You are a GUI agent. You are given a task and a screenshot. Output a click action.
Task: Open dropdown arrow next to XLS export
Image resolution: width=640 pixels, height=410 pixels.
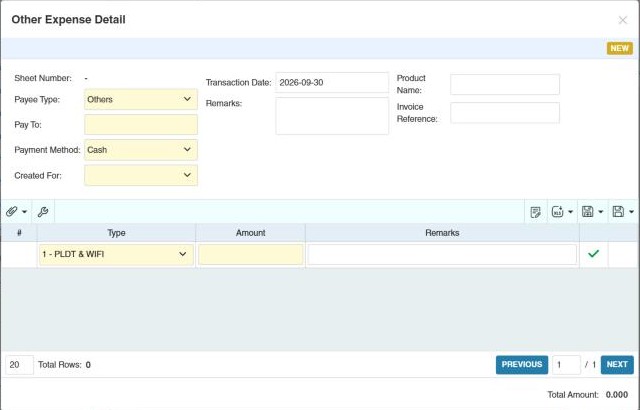[571, 212]
